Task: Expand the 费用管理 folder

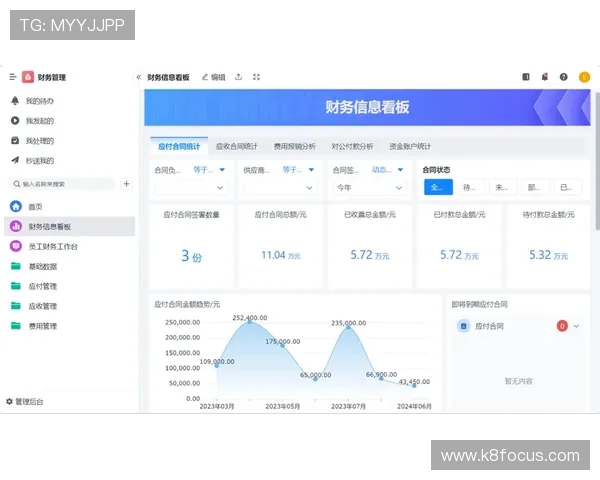Action: click(x=69, y=326)
